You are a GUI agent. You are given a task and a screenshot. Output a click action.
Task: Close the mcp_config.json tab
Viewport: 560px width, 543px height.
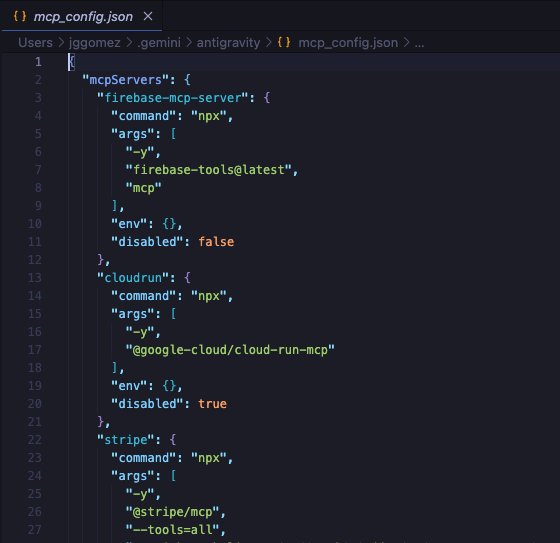(x=148, y=16)
